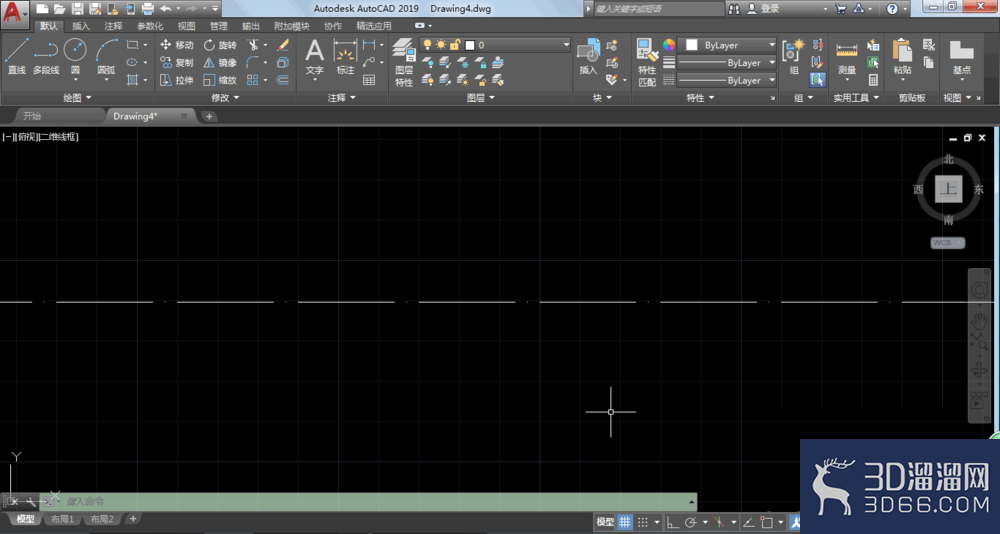
Task: Toggle polar tracking in status bar
Action: 690,522
